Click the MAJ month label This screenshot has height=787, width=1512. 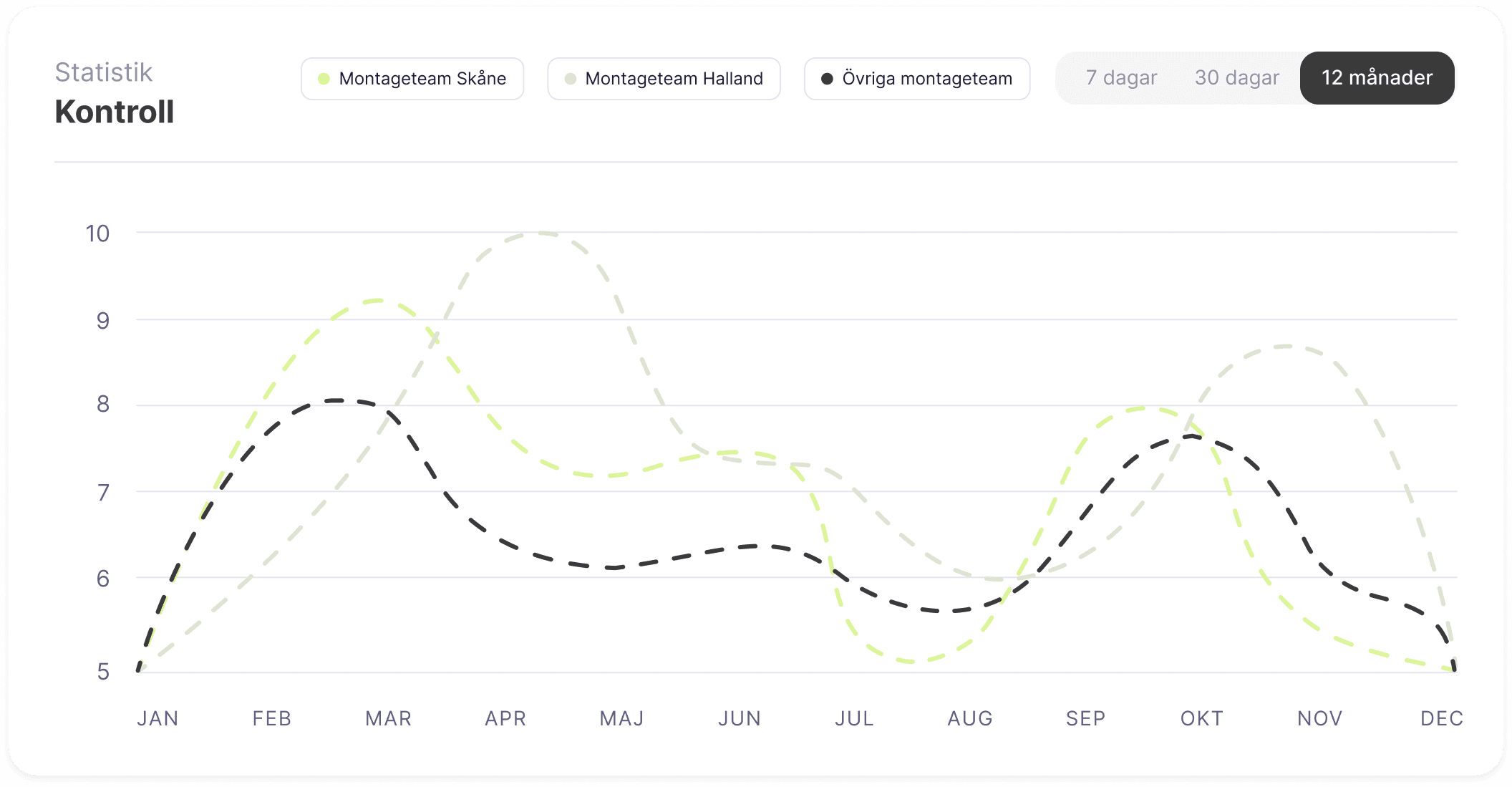click(x=621, y=718)
